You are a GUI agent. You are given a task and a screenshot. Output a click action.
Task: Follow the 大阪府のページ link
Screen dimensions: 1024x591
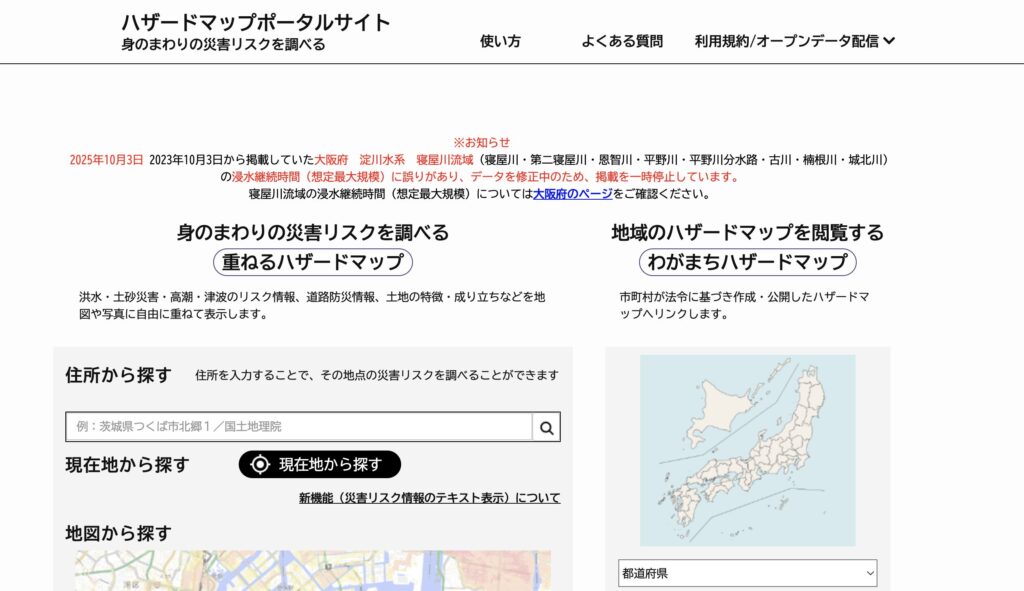572,194
